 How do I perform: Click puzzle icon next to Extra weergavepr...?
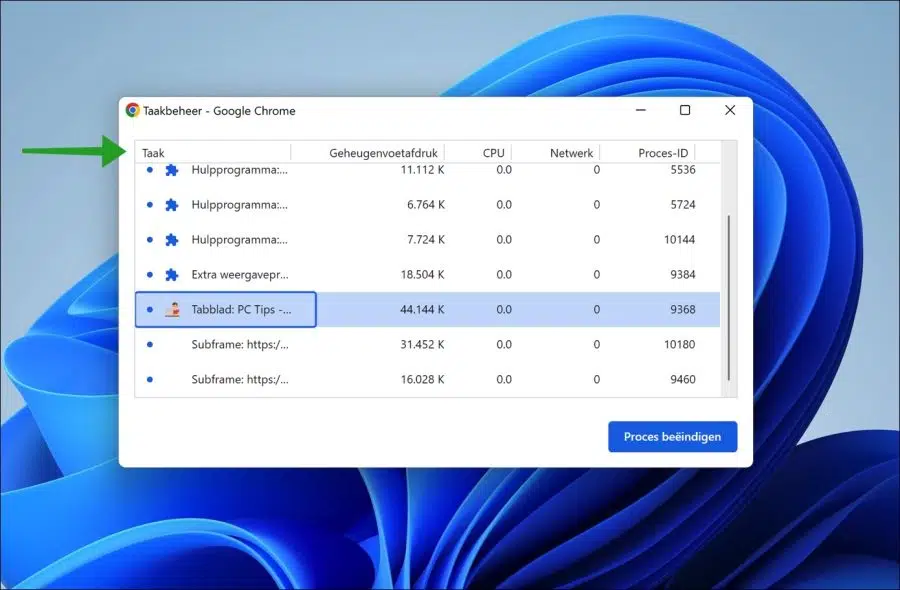pos(172,275)
